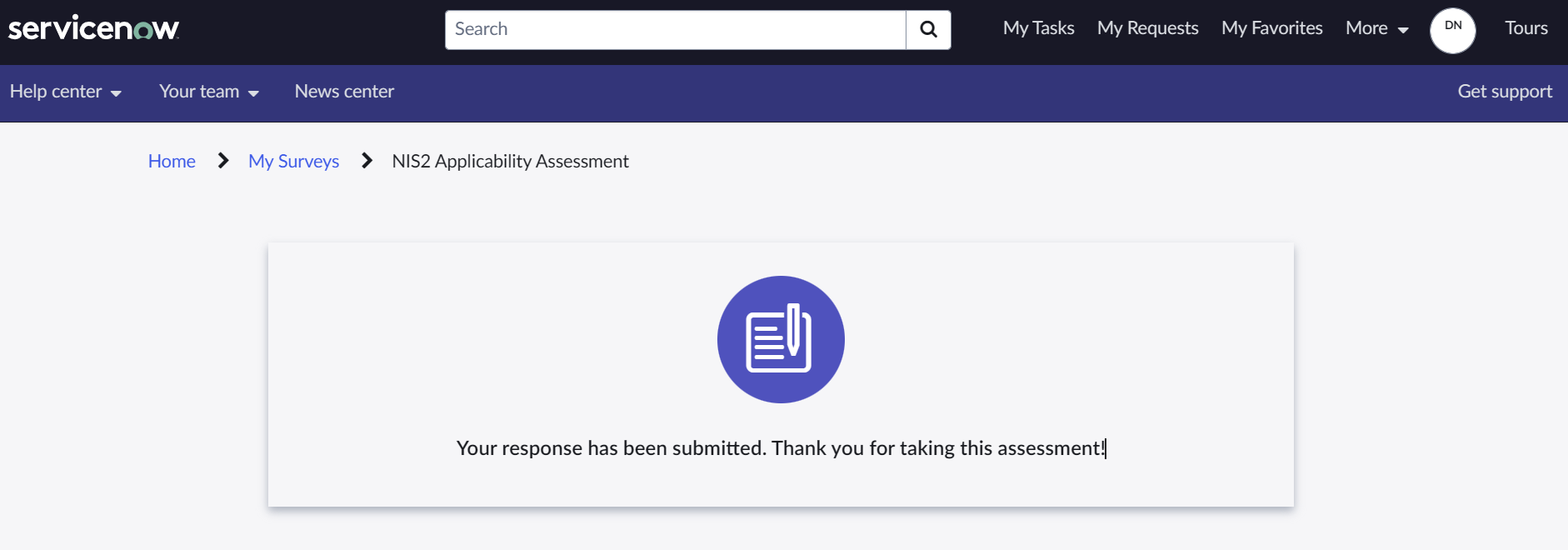
Task: Click NIS2 Applicability Assessment breadcrumb text
Action: click(x=510, y=161)
